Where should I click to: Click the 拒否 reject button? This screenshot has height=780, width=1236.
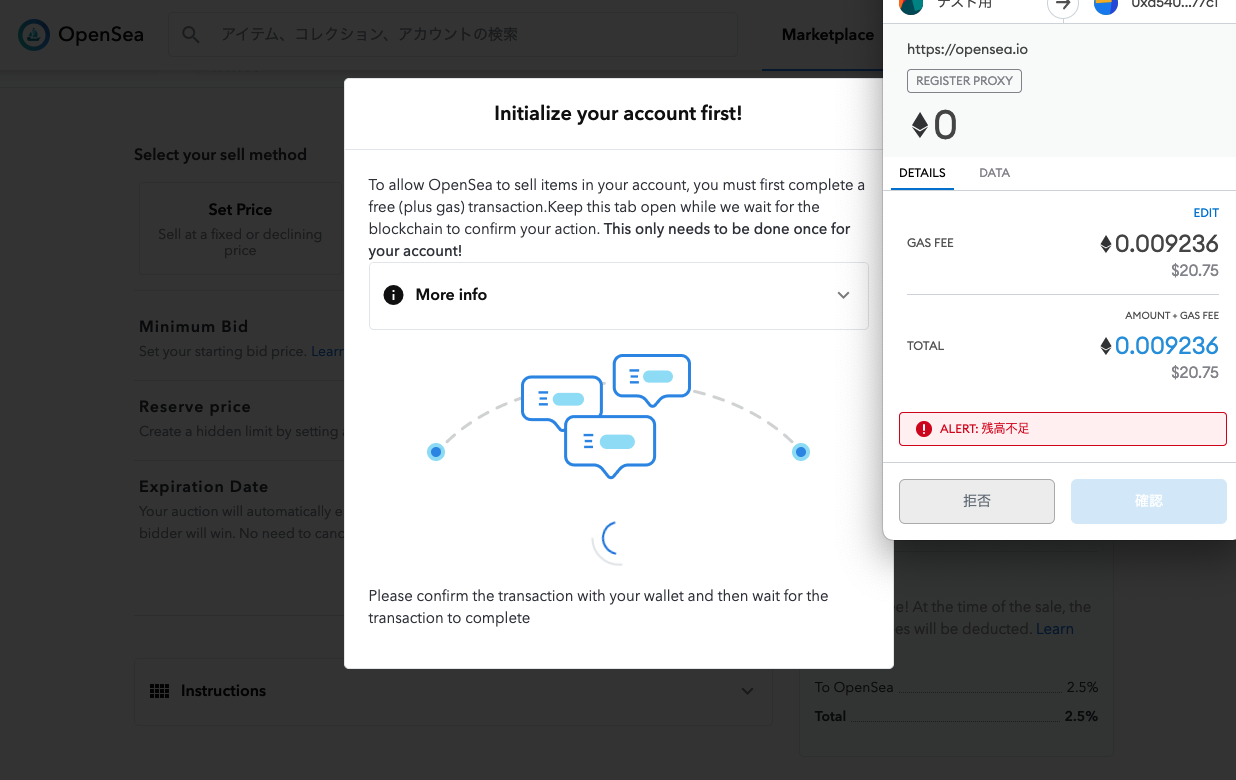pos(977,501)
